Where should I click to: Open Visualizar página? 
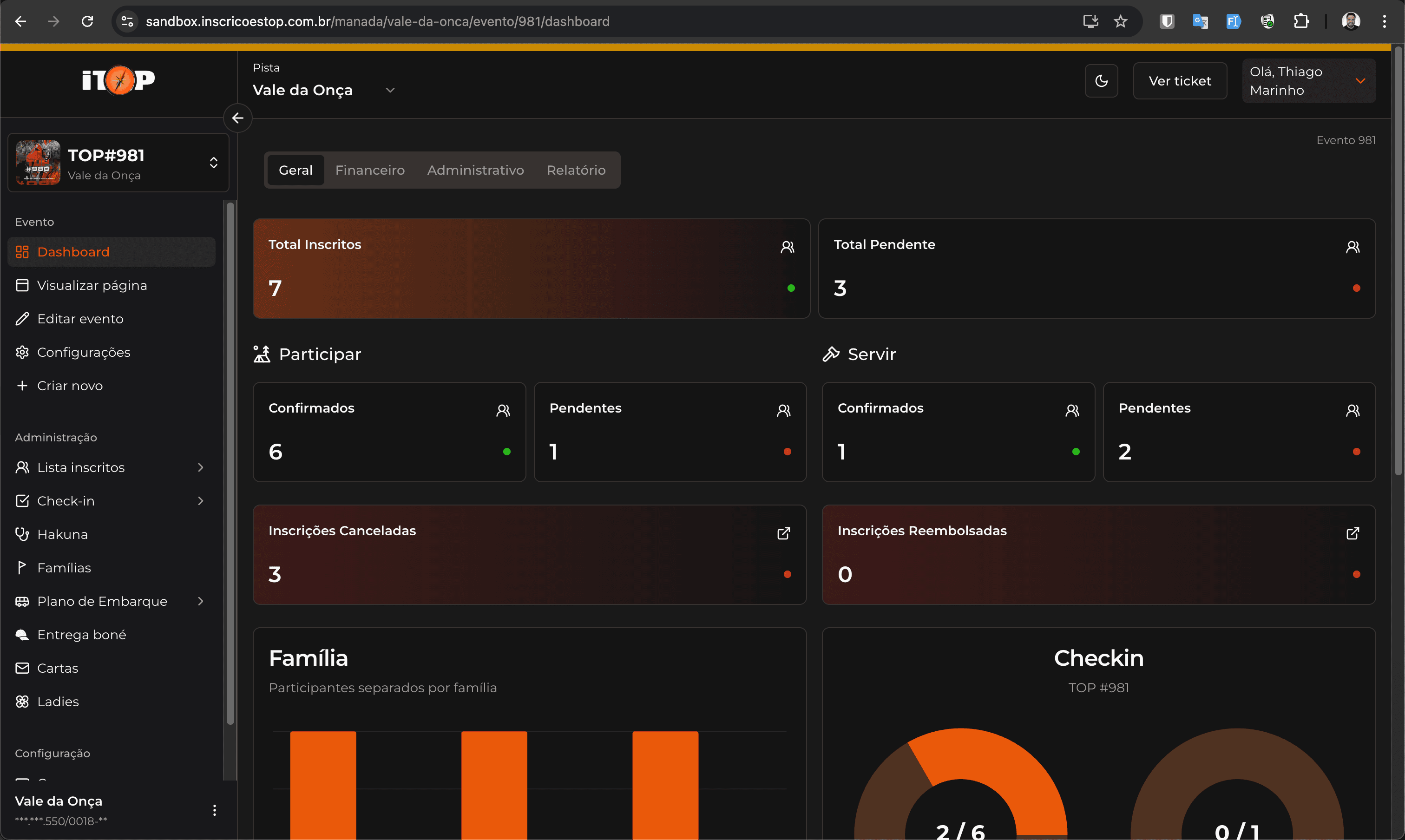pyautogui.click(x=112, y=285)
